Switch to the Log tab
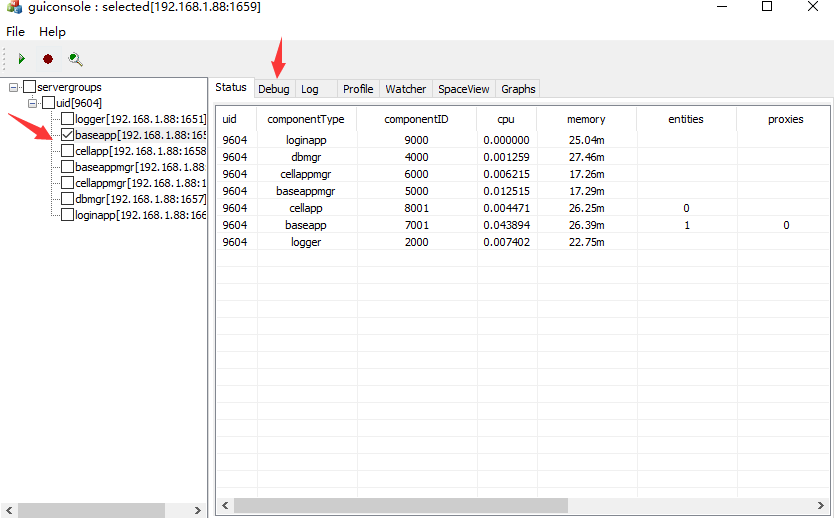Viewport: 834px width, 518px height. click(310, 89)
